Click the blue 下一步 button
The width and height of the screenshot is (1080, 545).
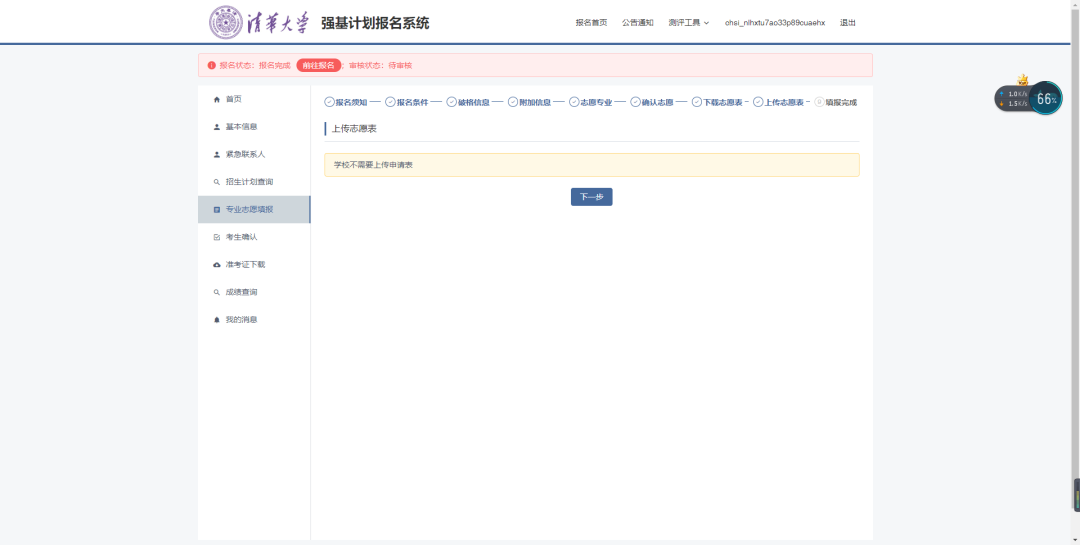[x=592, y=197]
